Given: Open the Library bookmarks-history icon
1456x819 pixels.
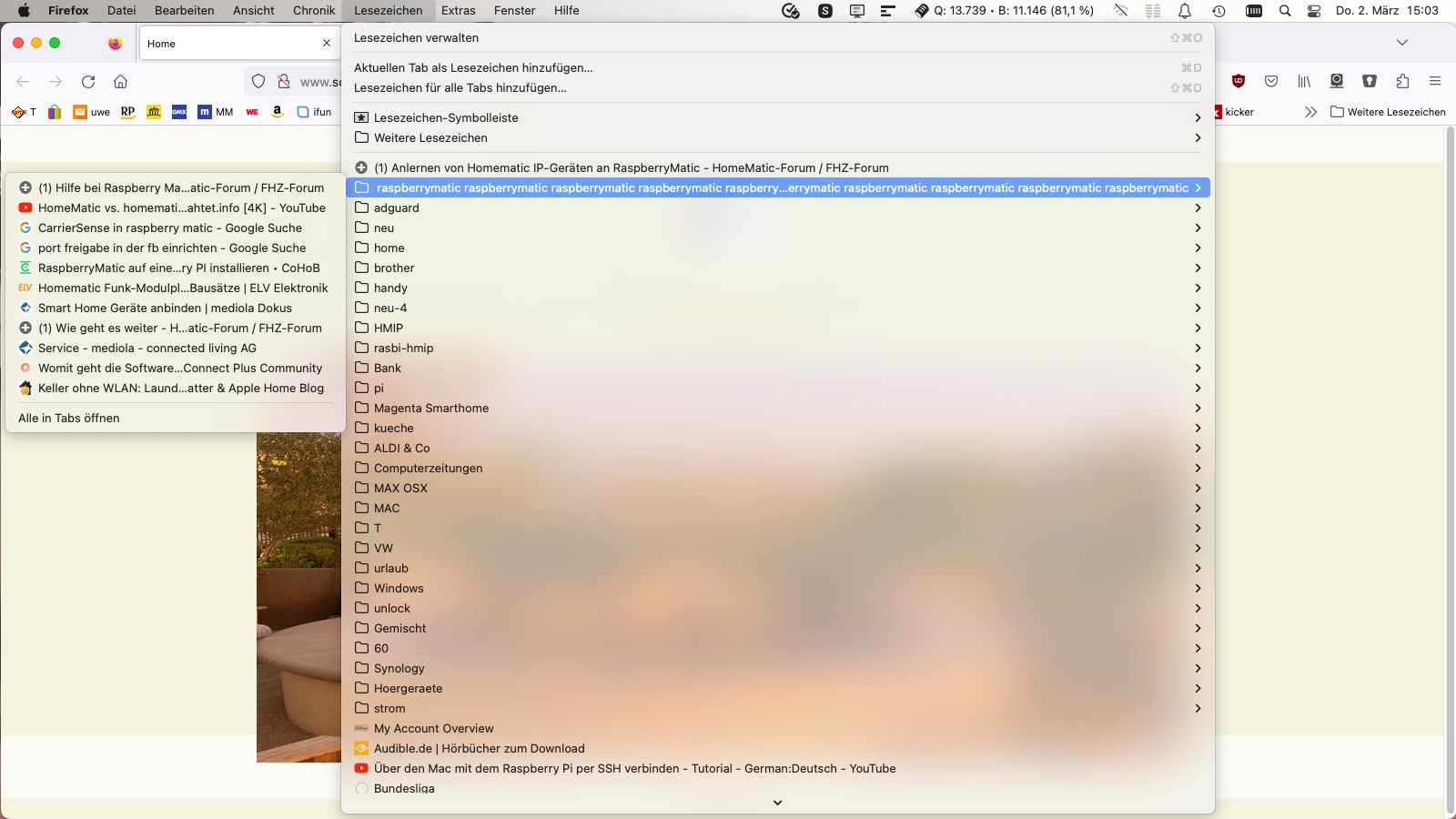Looking at the screenshot, I should 1304,81.
